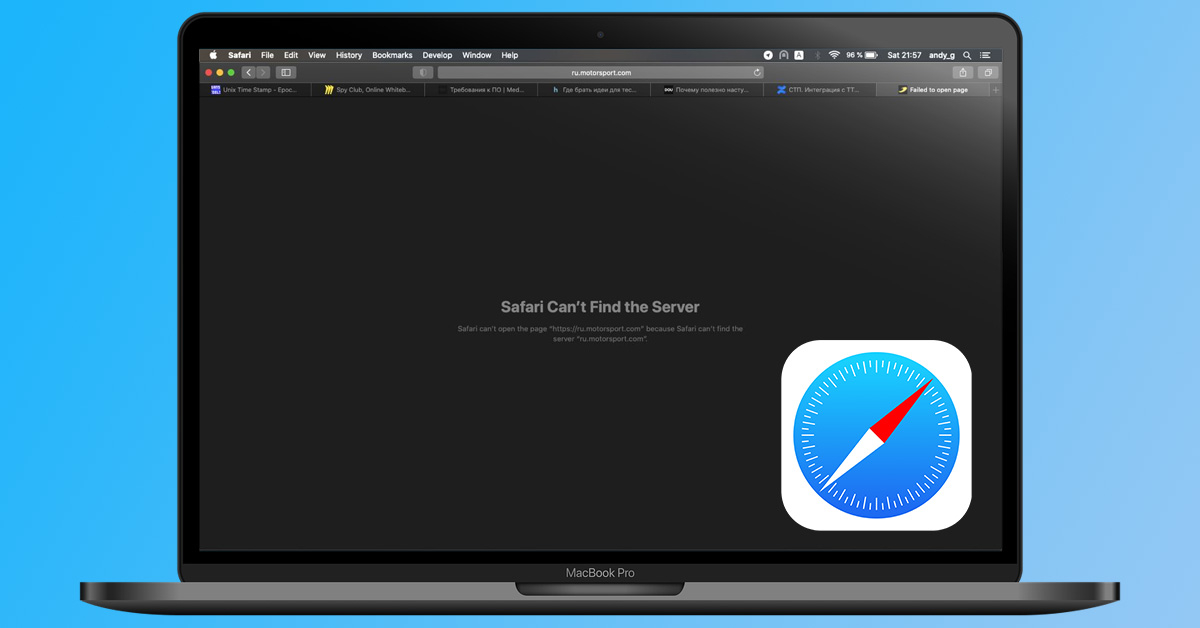This screenshot has width=1200, height=628.
Task: Reload page using the refresh arrow
Action: (x=757, y=72)
